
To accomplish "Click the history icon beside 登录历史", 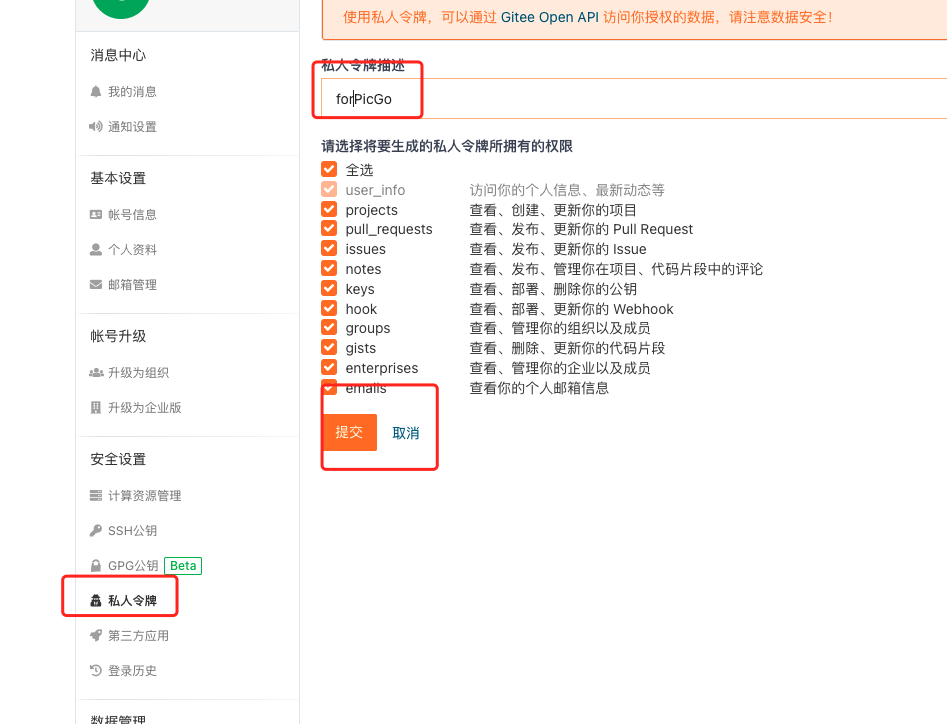I will click(95, 671).
